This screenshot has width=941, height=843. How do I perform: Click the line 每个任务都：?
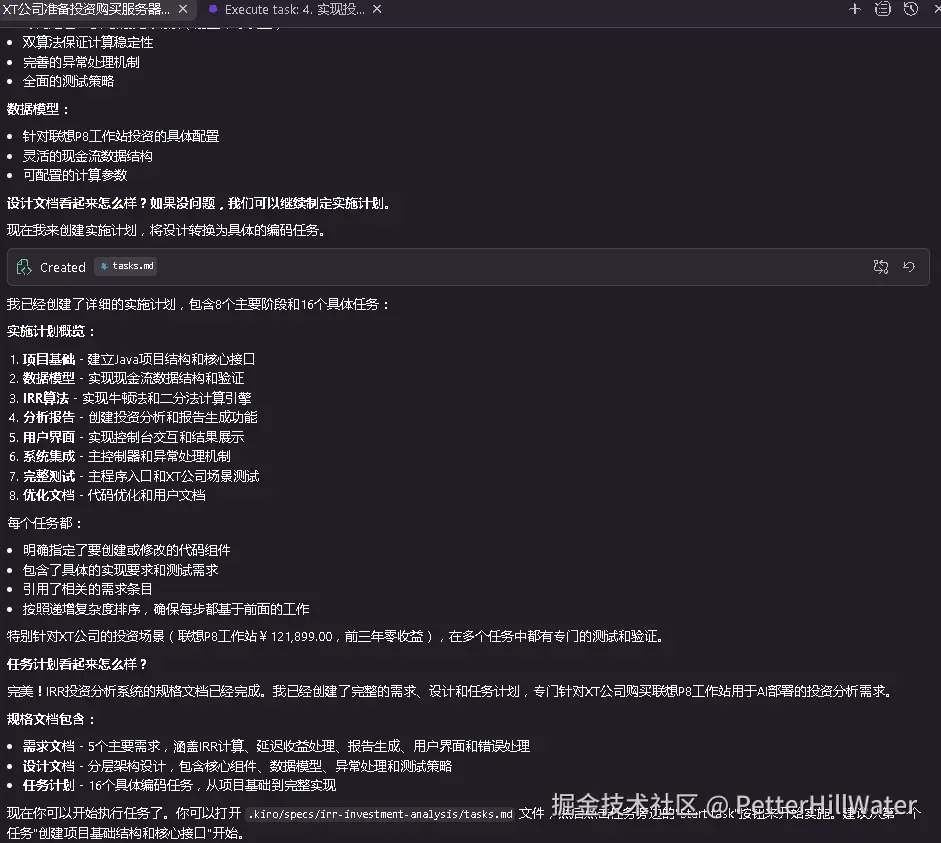click(45, 523)
